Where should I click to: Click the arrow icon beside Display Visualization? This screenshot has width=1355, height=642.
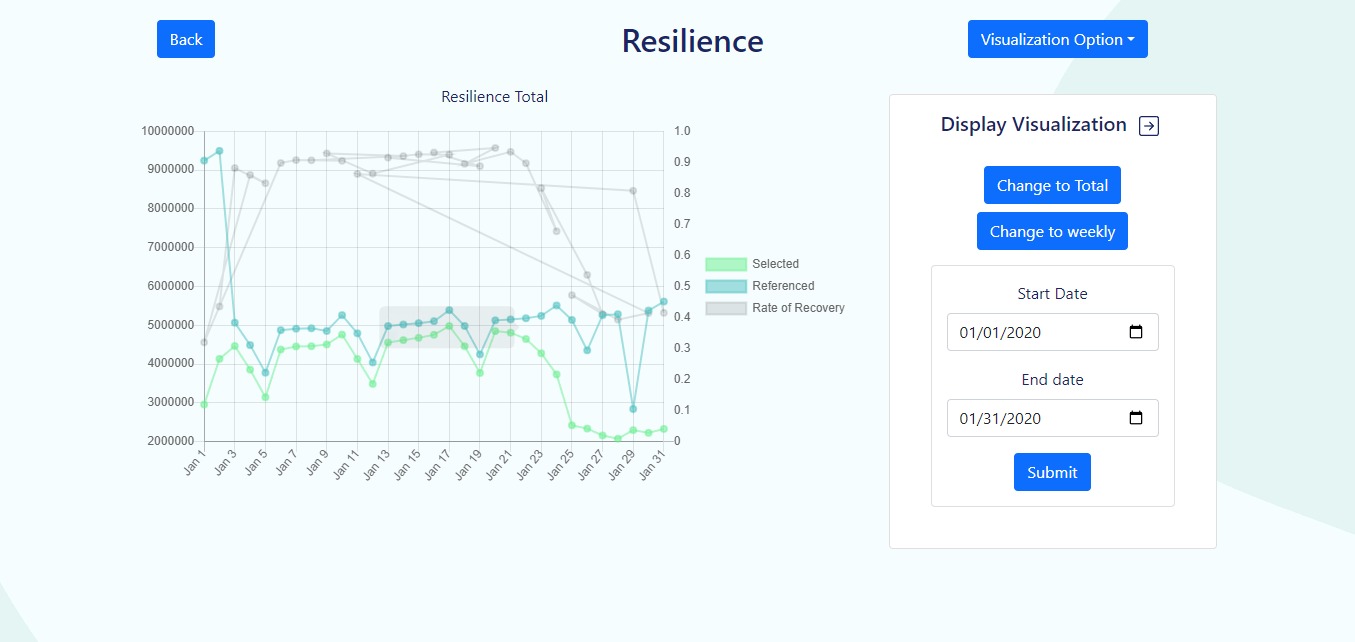point(1148,125)
